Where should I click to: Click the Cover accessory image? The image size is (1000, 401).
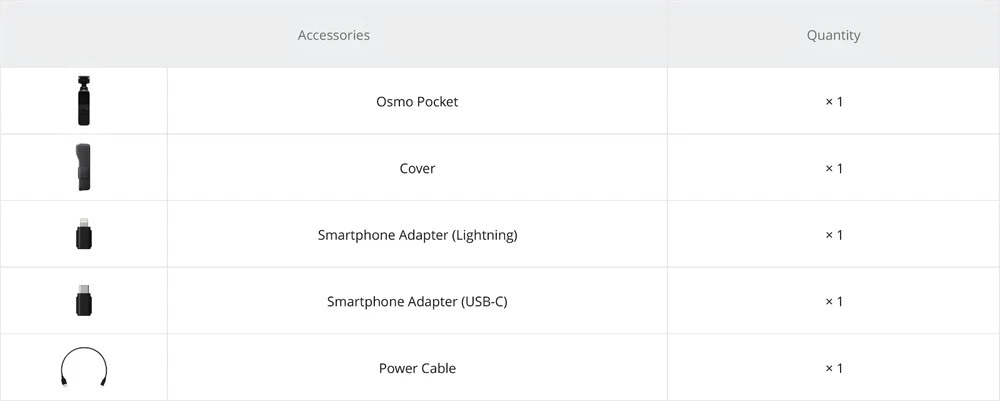(x=84, y=168)
